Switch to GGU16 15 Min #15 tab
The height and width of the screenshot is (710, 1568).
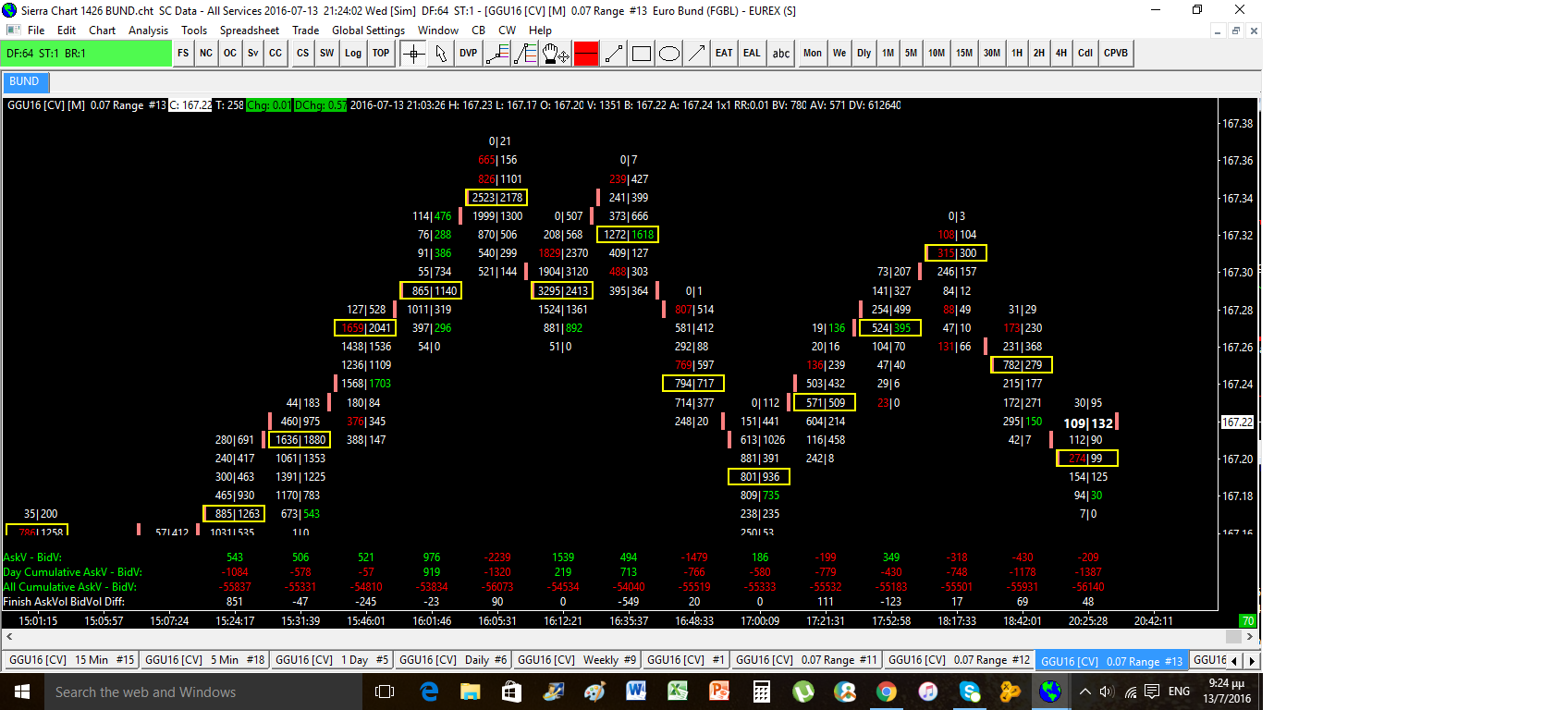coord(71,660)
